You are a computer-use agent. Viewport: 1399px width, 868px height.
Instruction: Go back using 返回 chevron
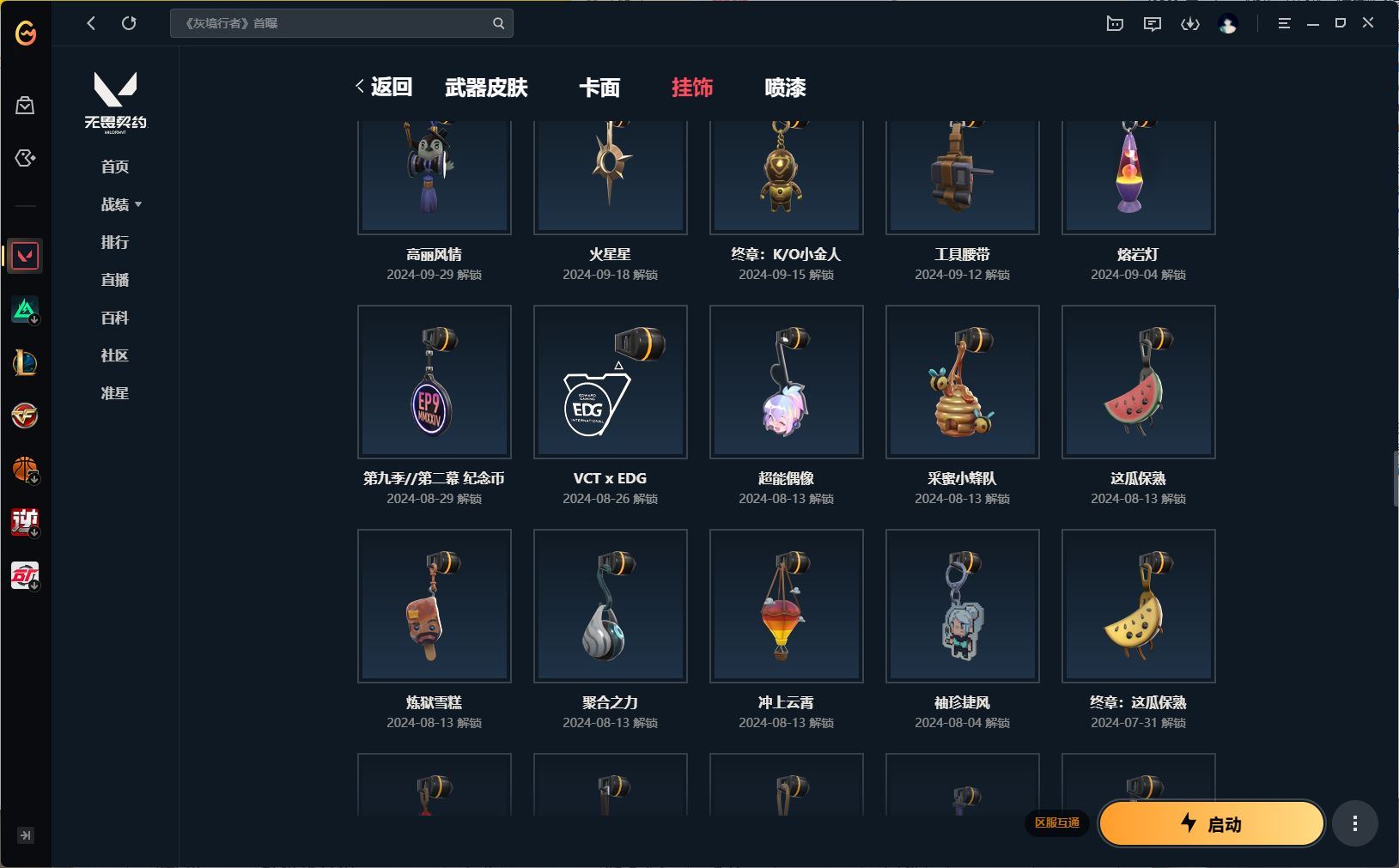point(384,87)
